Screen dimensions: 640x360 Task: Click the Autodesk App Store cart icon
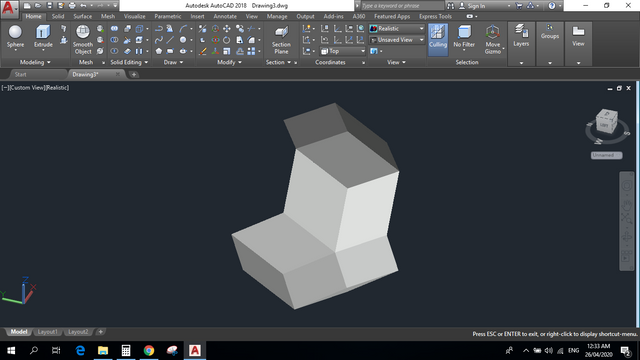(519, 6)
